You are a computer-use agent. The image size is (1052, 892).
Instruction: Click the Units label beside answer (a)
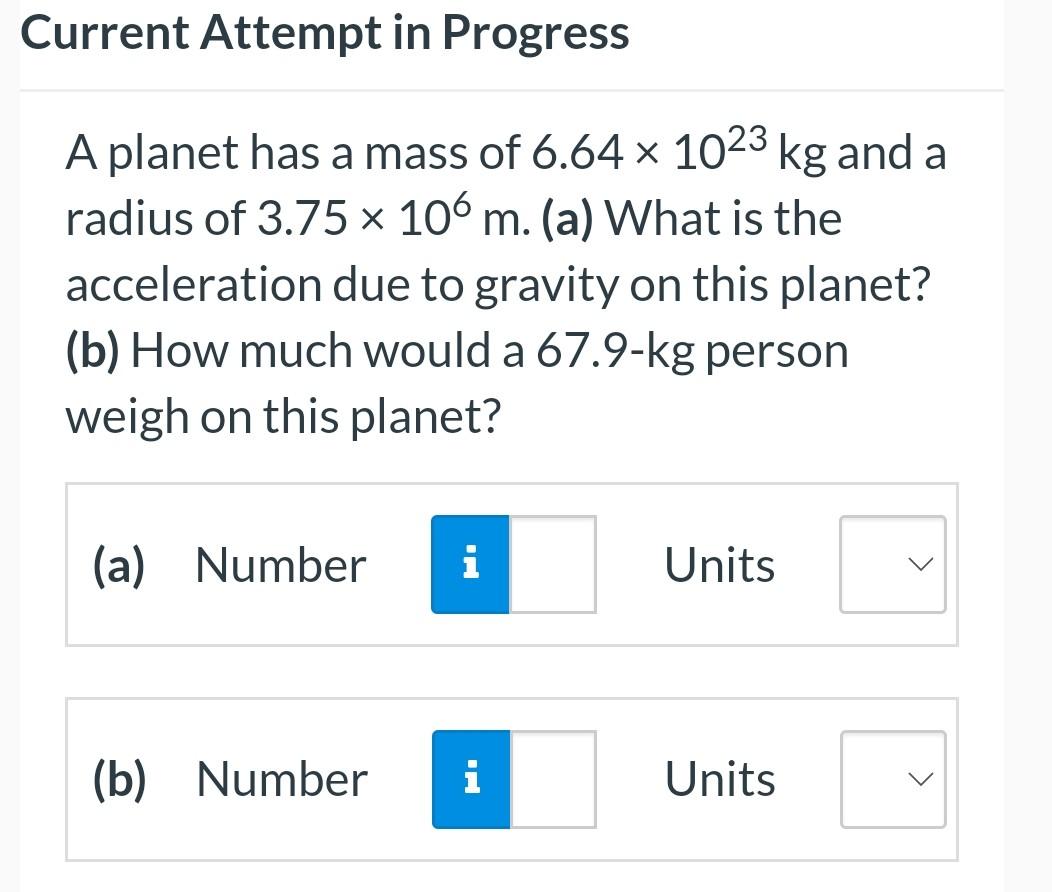[x=719, y=564]
